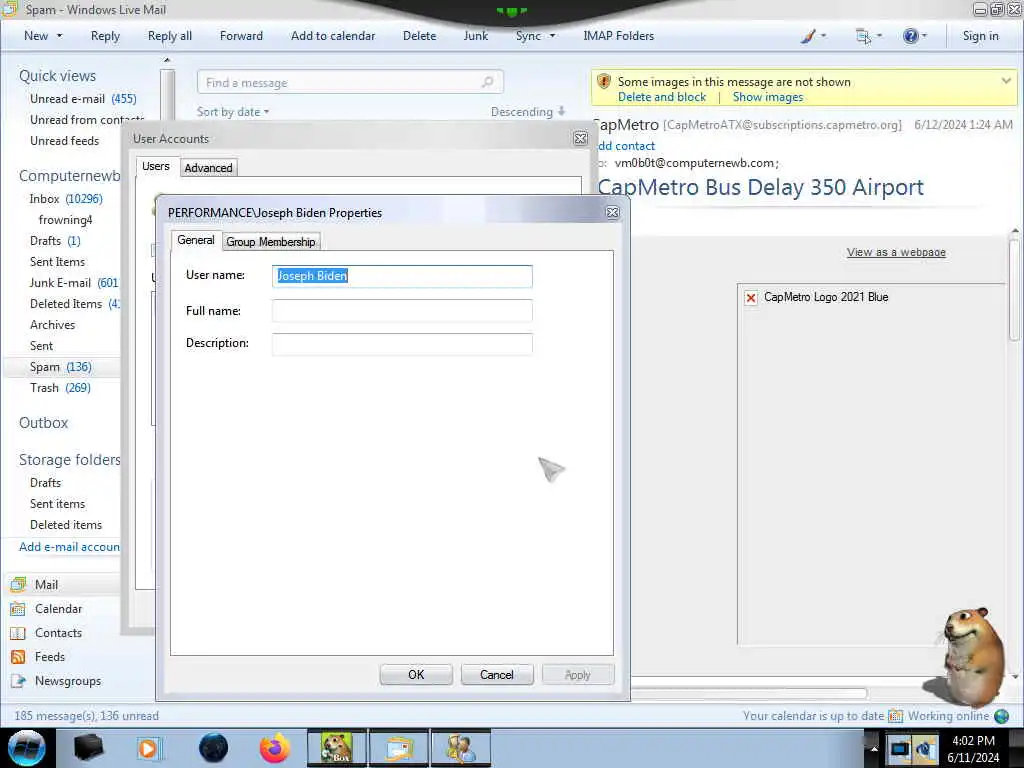Open IMAP Folders

tap(618, 36)
